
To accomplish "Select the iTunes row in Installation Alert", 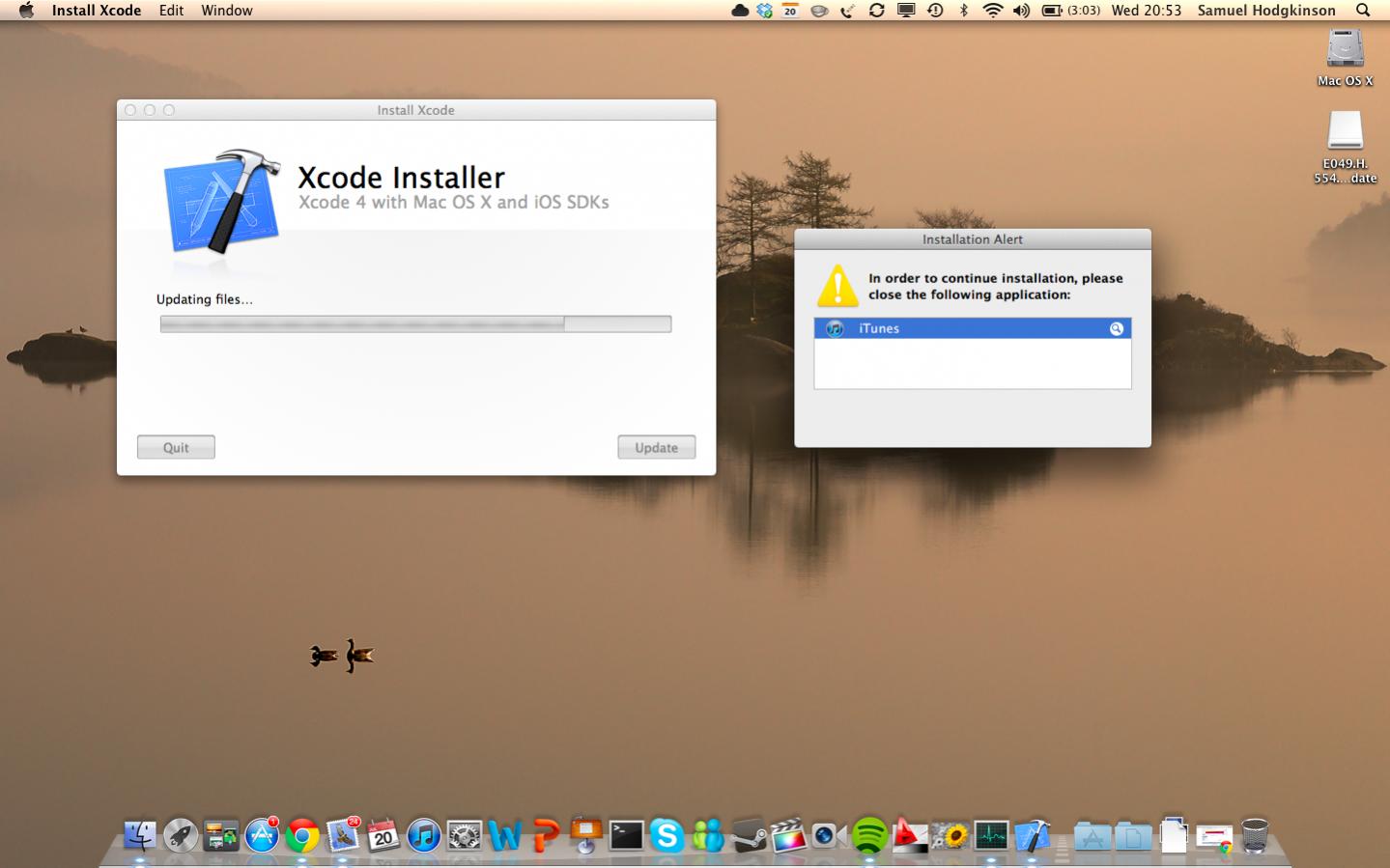I will [973, 328].
